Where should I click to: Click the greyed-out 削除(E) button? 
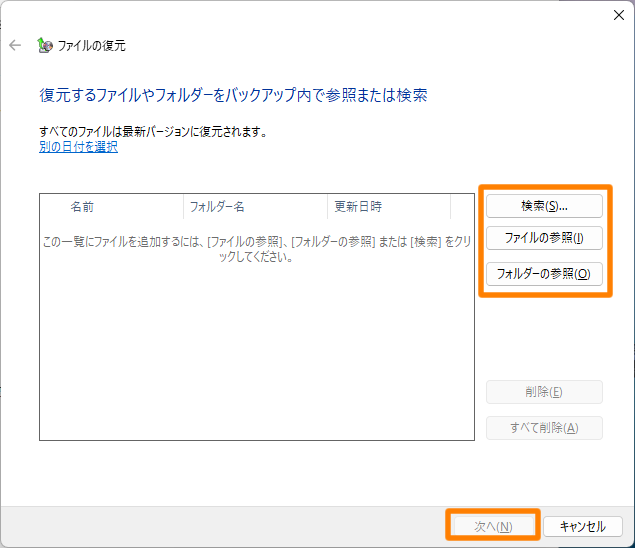click(x=544, y=392)
